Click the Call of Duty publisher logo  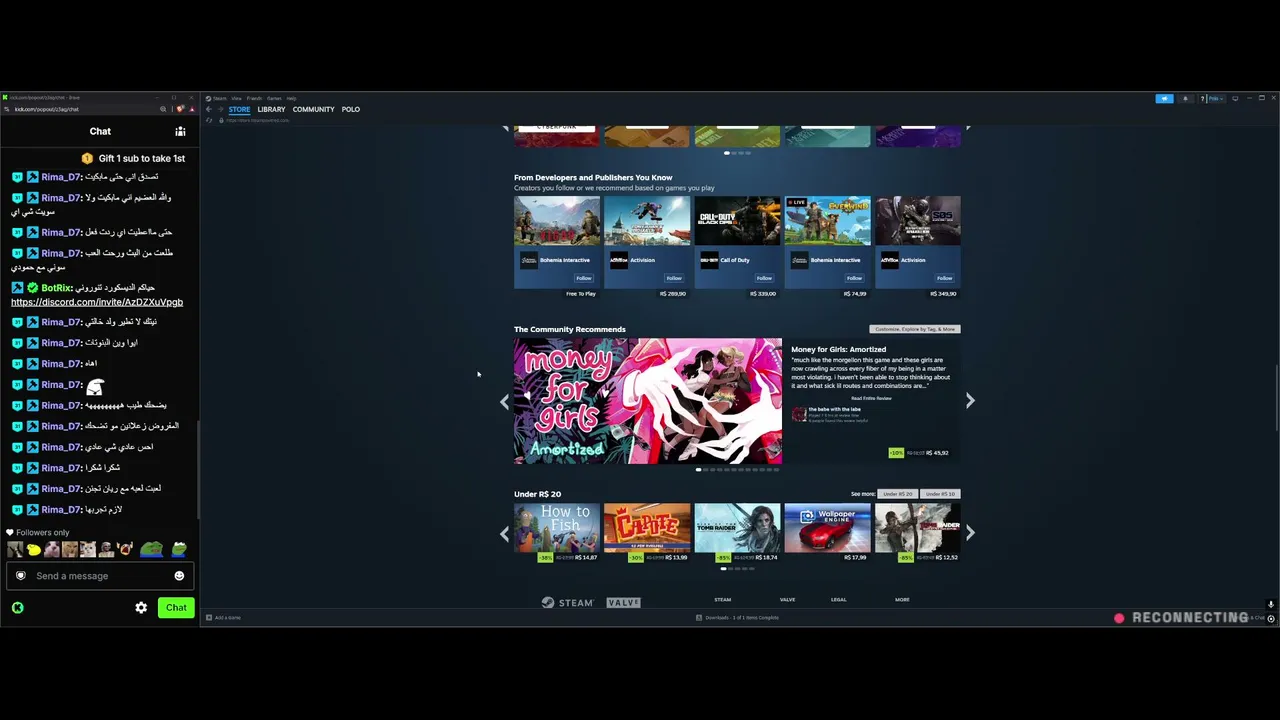click(x=709, y=260)
